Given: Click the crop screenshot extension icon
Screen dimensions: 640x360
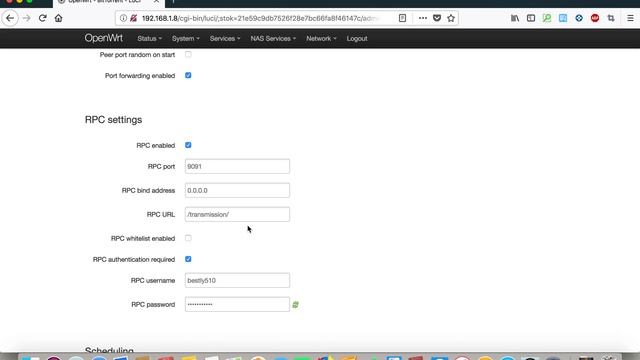Looking at the screenshot, I should pyautogui.click(x=611, y=18).
